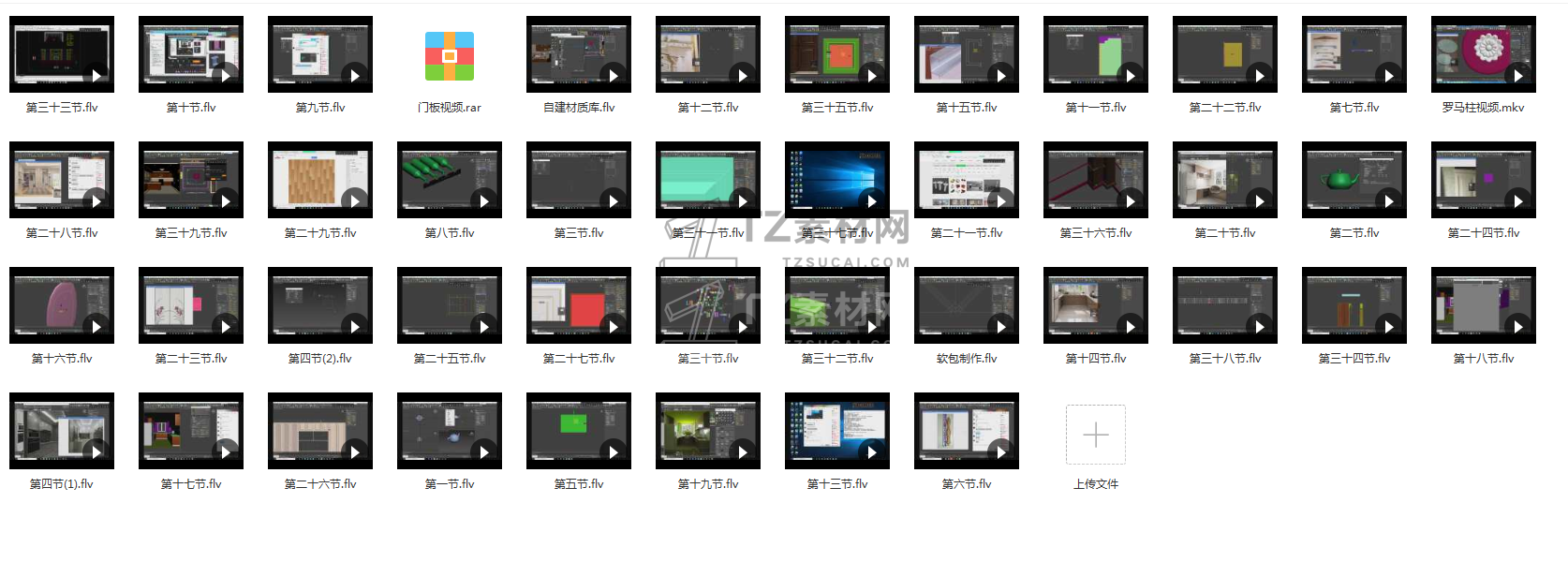Image resolution: width=1568 pixels, height=562 pixels.
Task: Select the 第二十九节.flv wood texture thumbnail
Action: 320,180
